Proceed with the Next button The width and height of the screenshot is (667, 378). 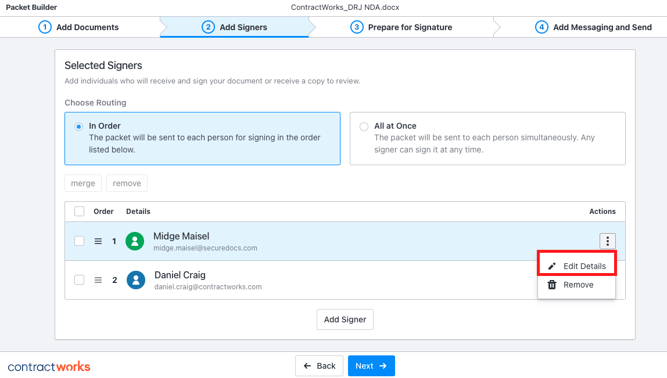coord(371,366)
